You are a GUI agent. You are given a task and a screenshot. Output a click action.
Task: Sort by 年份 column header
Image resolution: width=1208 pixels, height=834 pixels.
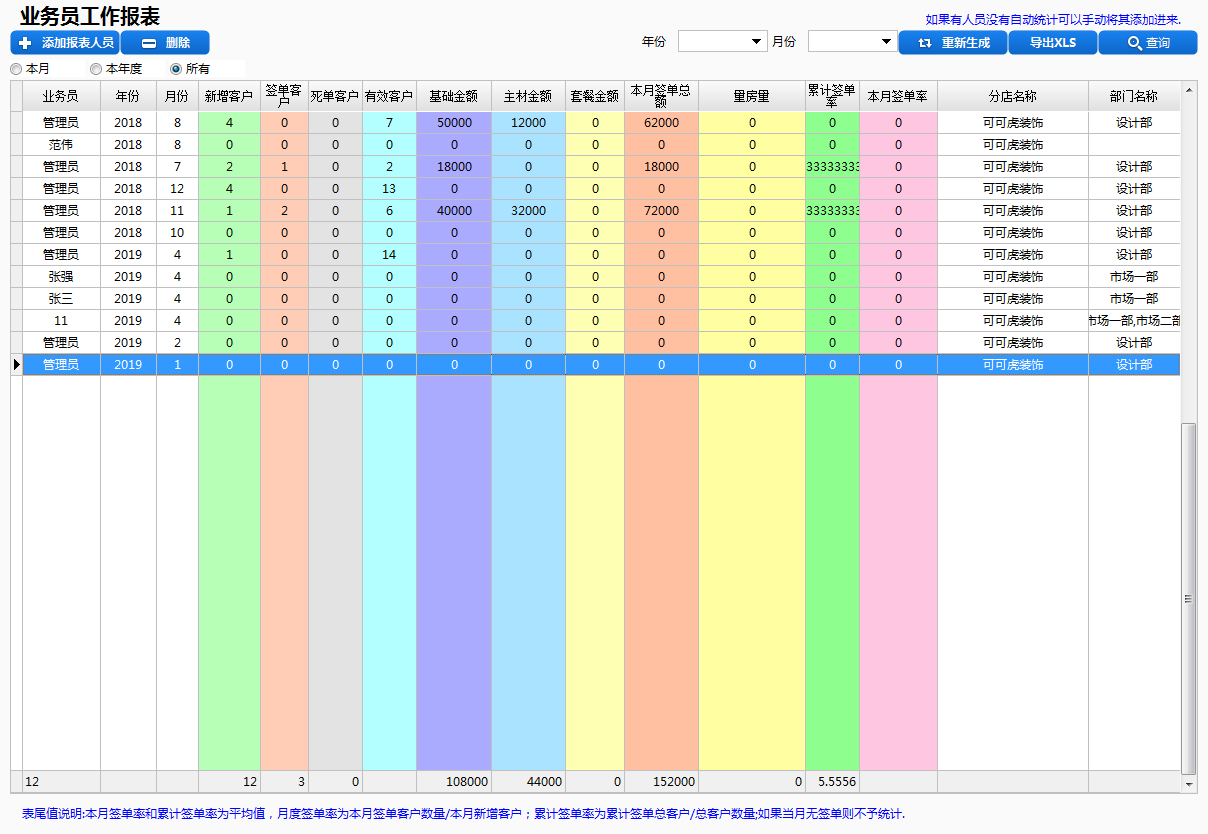coord(128,97)
